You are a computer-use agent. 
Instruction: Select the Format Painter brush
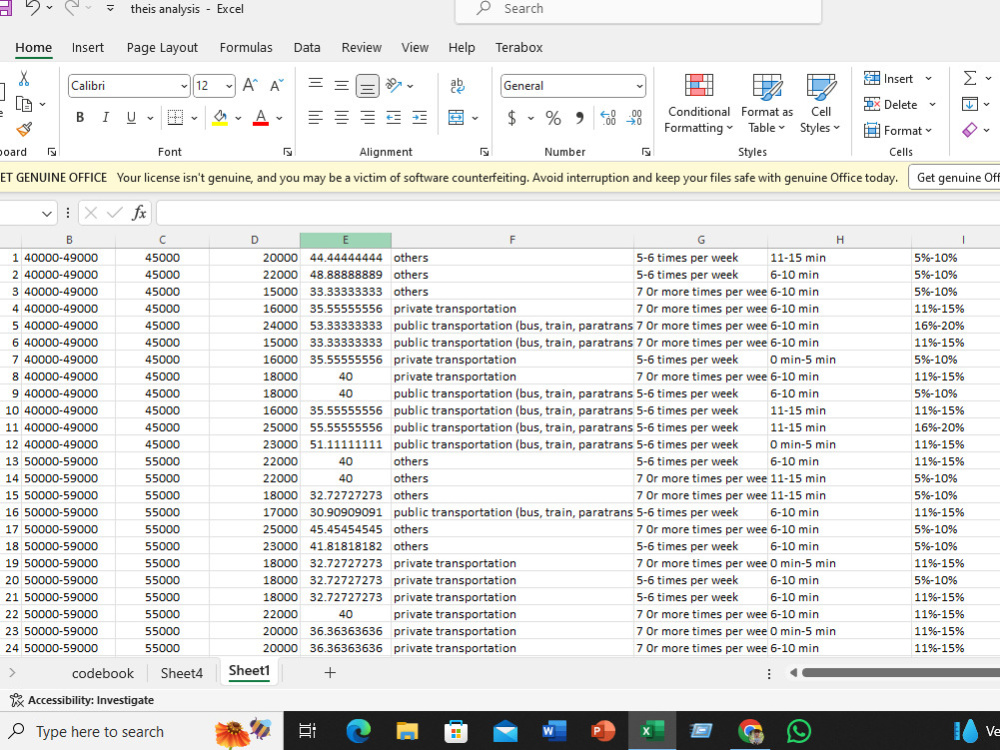pyautogui.click(x=24, y=129)
